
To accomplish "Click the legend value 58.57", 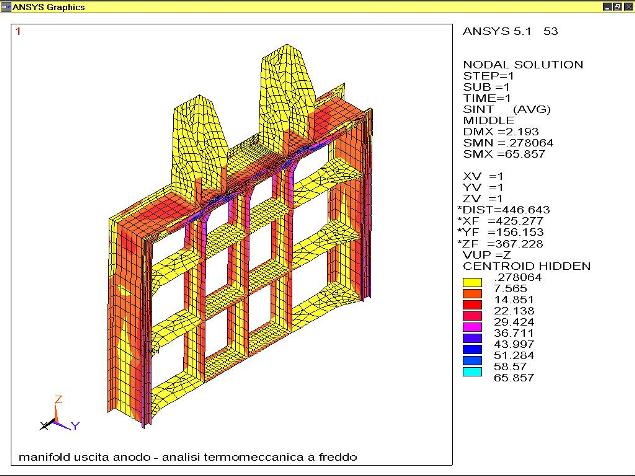I will pos(510,367).
